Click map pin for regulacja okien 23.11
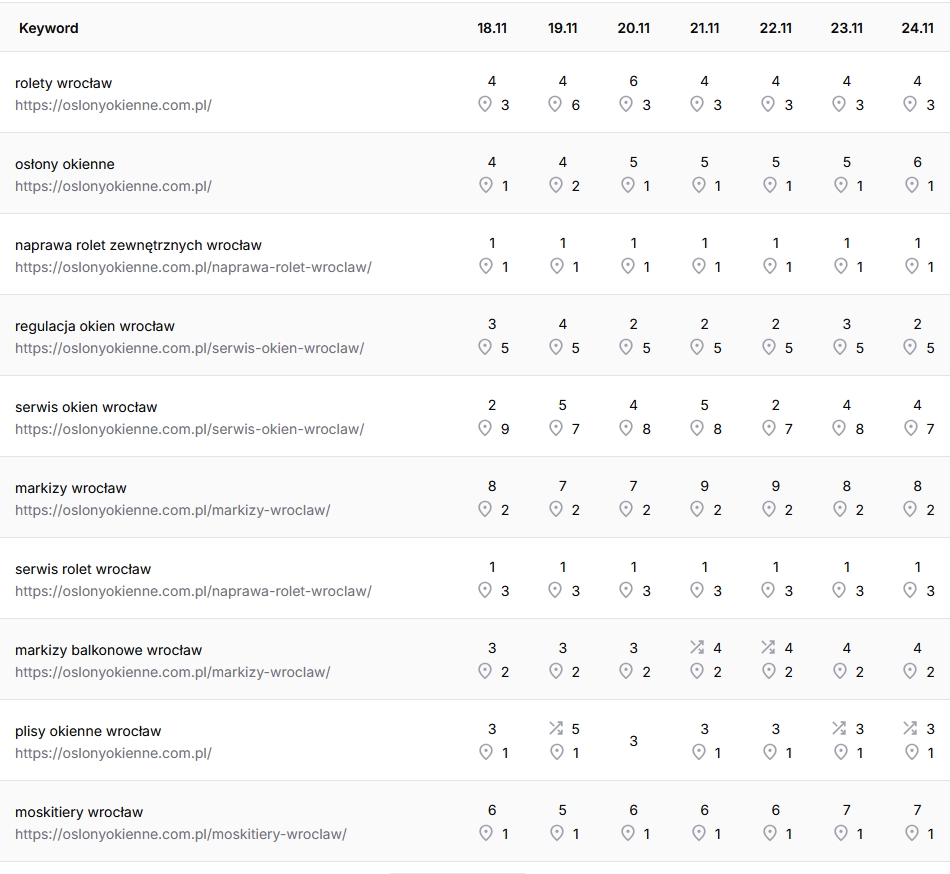Image resolution: width=950 pixels, height=874 pixels. [x=840, y=347]
